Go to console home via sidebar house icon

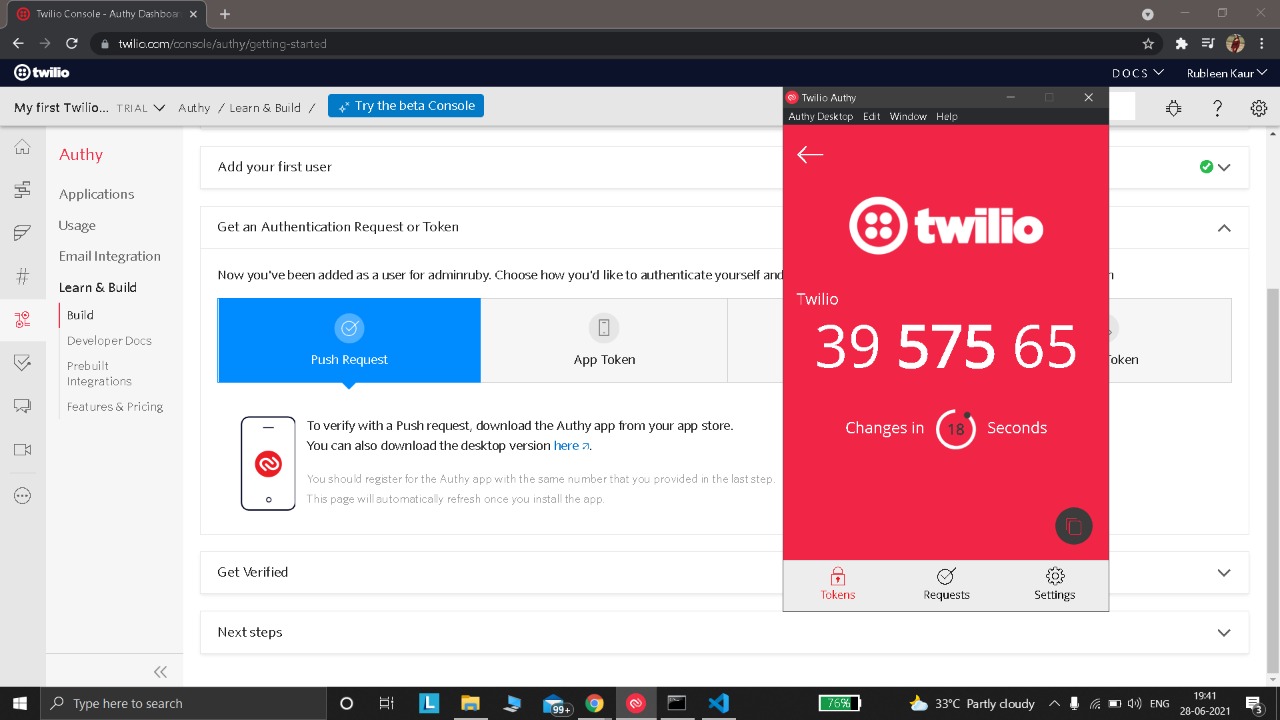(x=22, y=147)
